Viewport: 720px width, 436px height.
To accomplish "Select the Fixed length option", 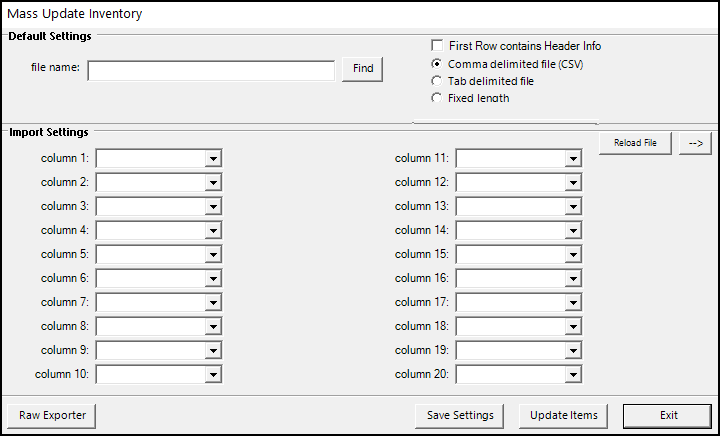I will 437,98.
